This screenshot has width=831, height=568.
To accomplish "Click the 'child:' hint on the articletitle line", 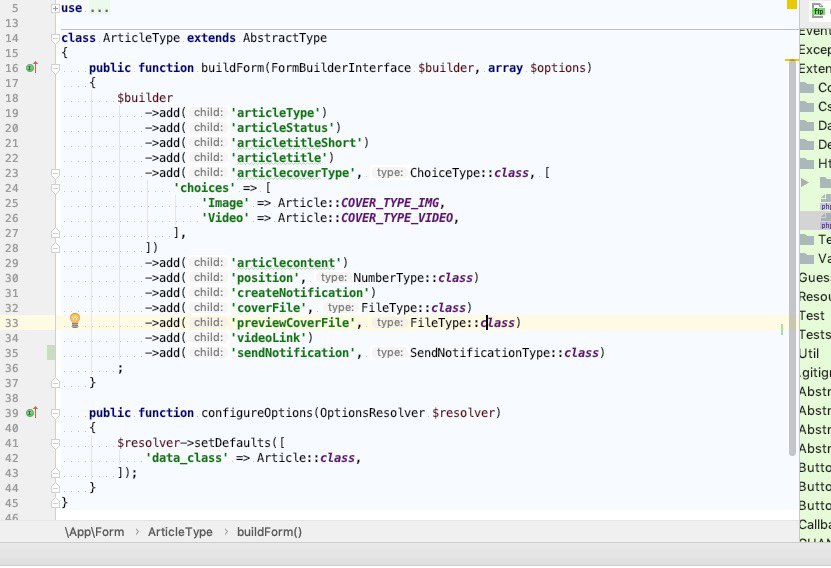I will (208, 157).
